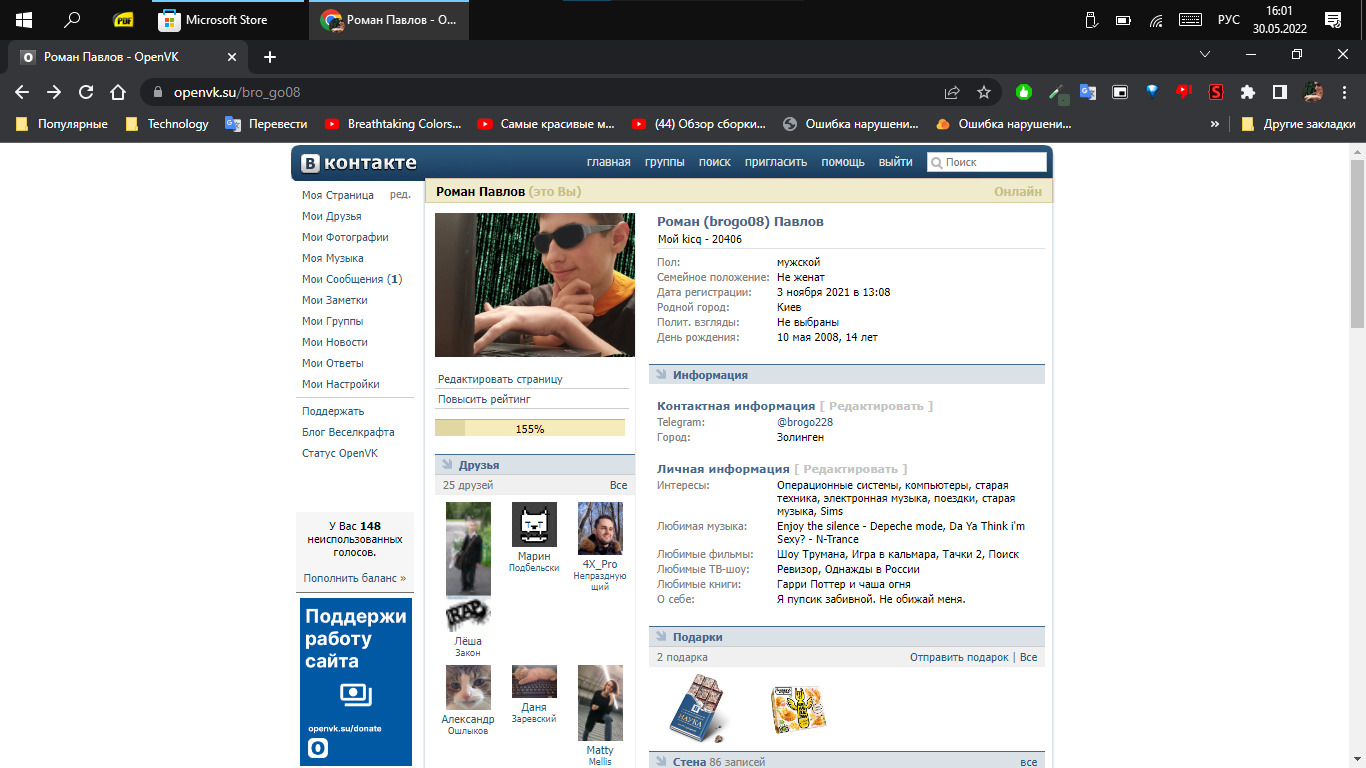Log out with выйти
Viewport: 1366px width, 768px height.
(x=896, y=162)
